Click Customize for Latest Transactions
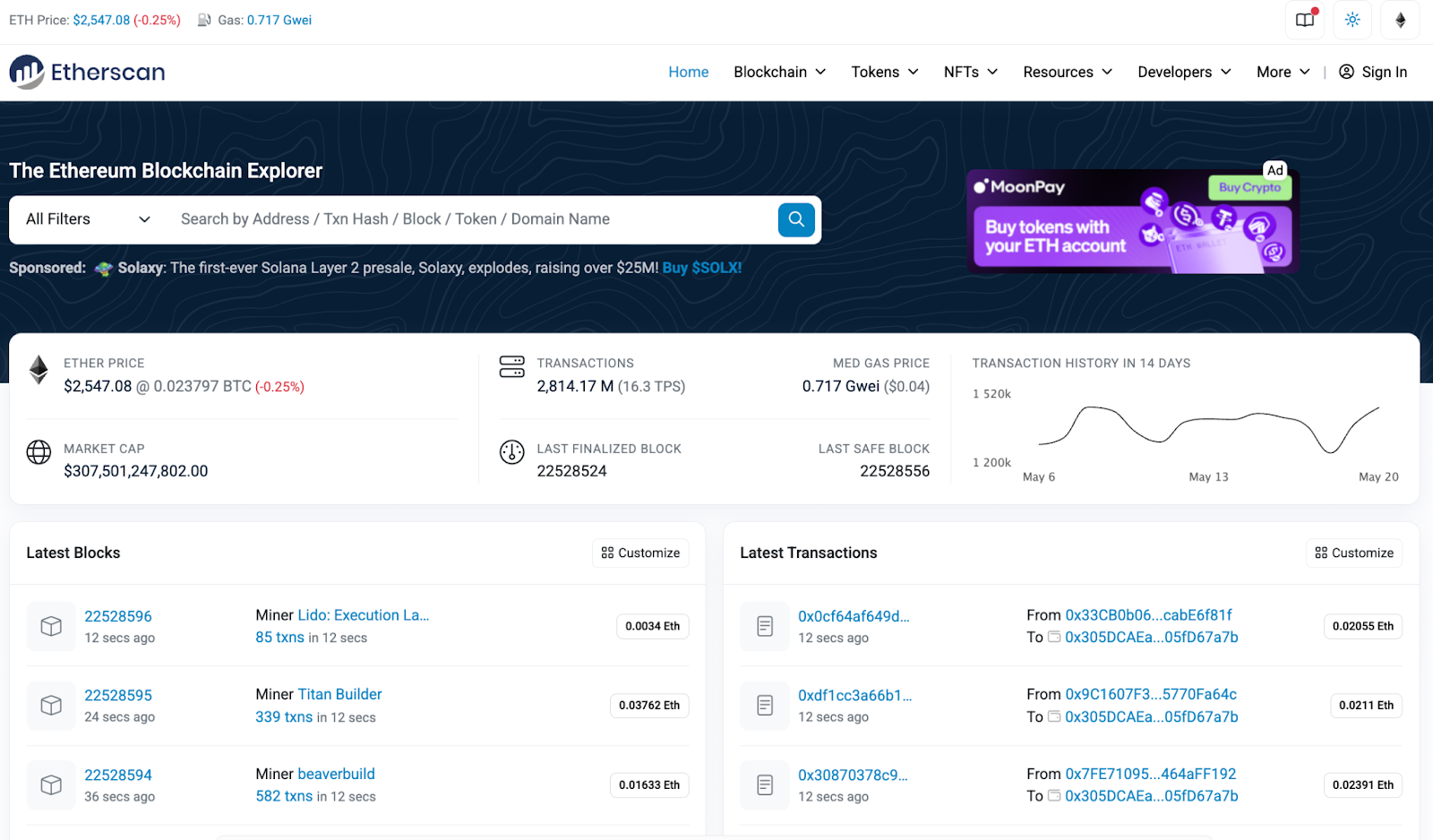 coord(1354,553)
